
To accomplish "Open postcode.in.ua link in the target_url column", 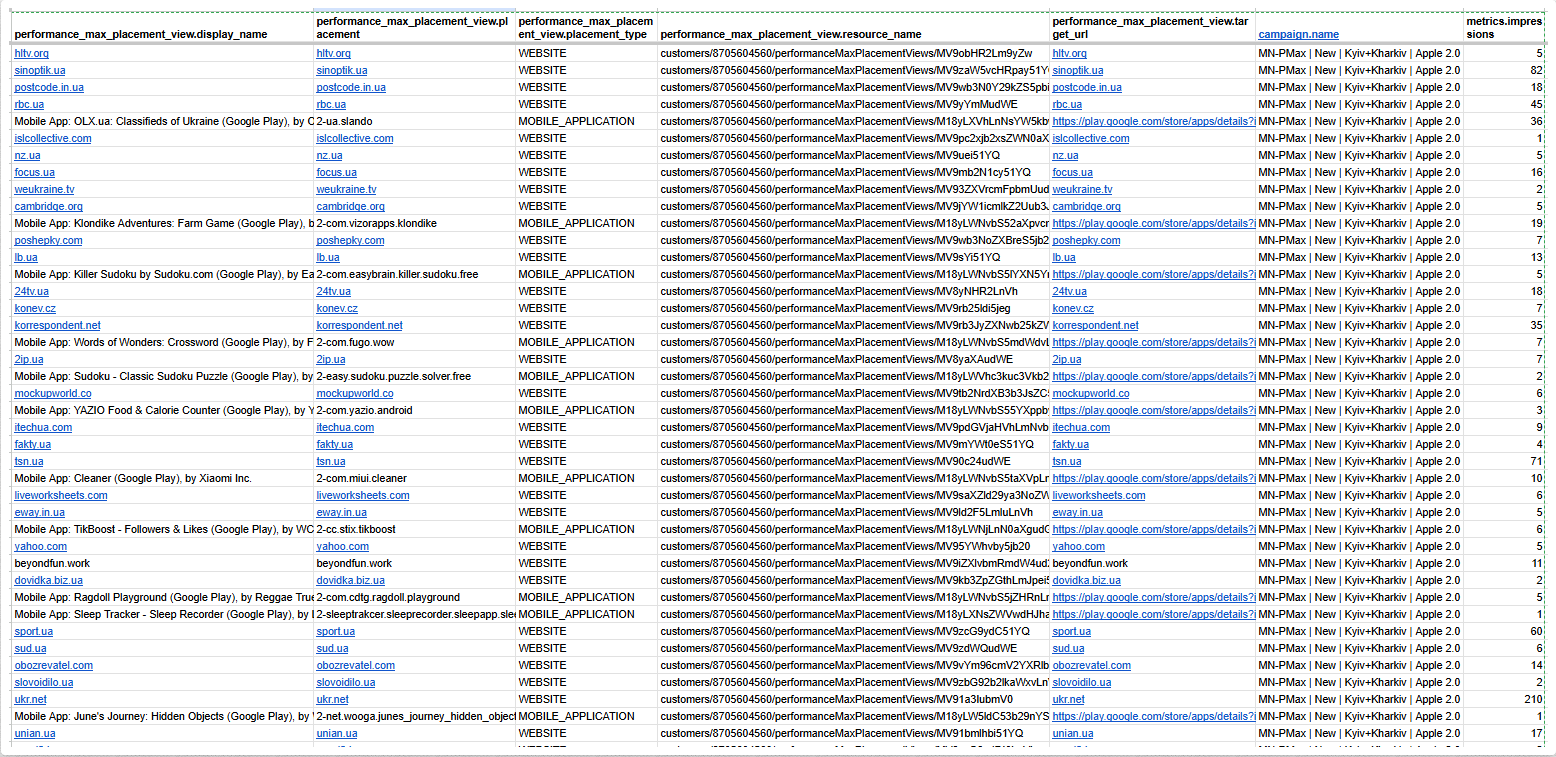I will pyautogui.click(x=1087, y=87).
